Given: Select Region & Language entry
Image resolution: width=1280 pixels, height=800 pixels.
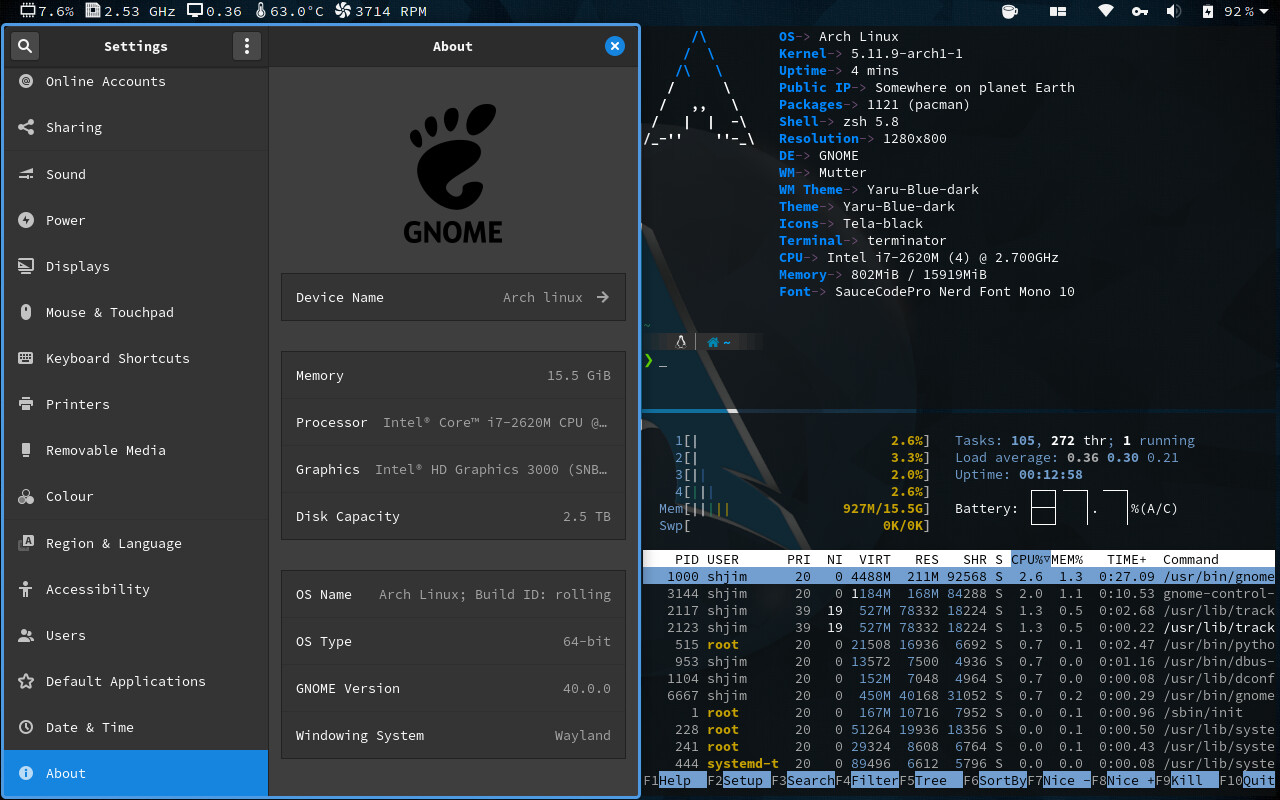Looking at the screenshot, I should point(136,543).
